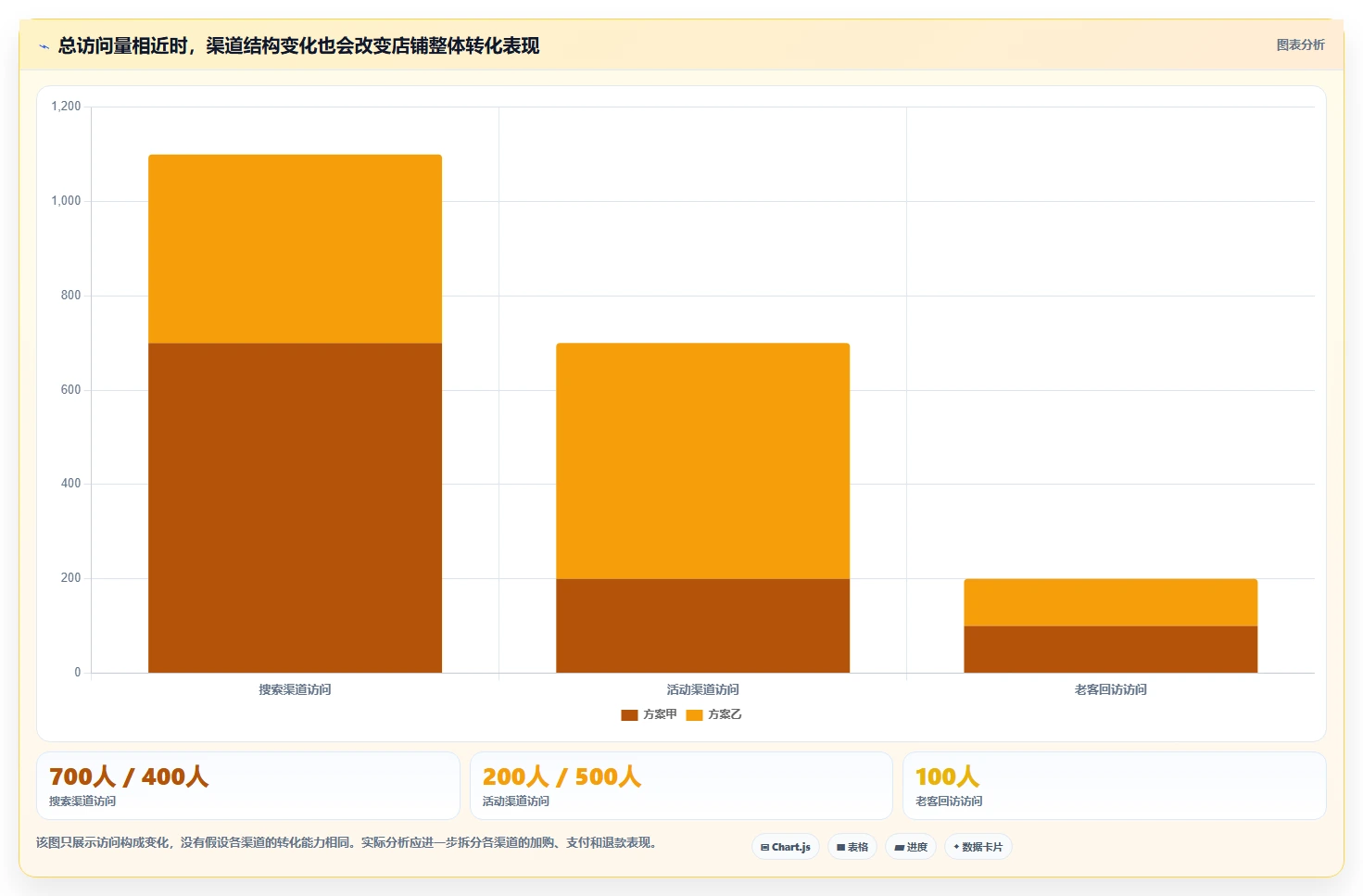This screenshot has width=1363, height=896.
Task: Select the Chart.js tag chip
Action: pyautogui.click(x=786, y=847)
